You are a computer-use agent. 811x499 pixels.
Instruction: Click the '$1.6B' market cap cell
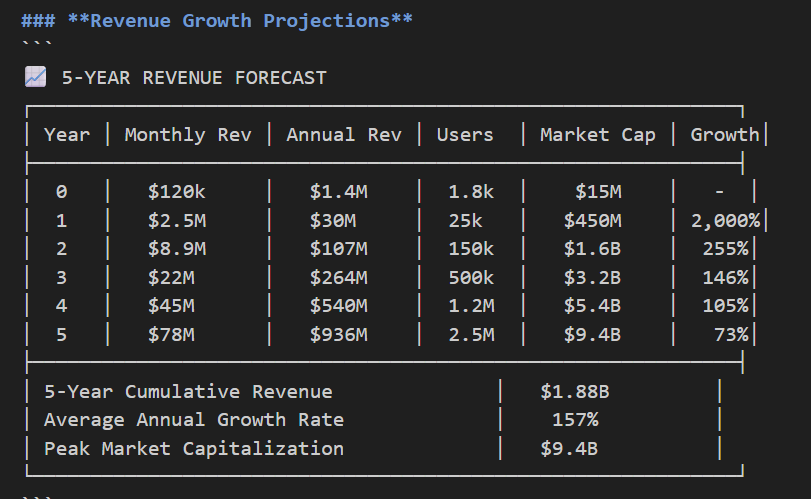tap(592, 249)
